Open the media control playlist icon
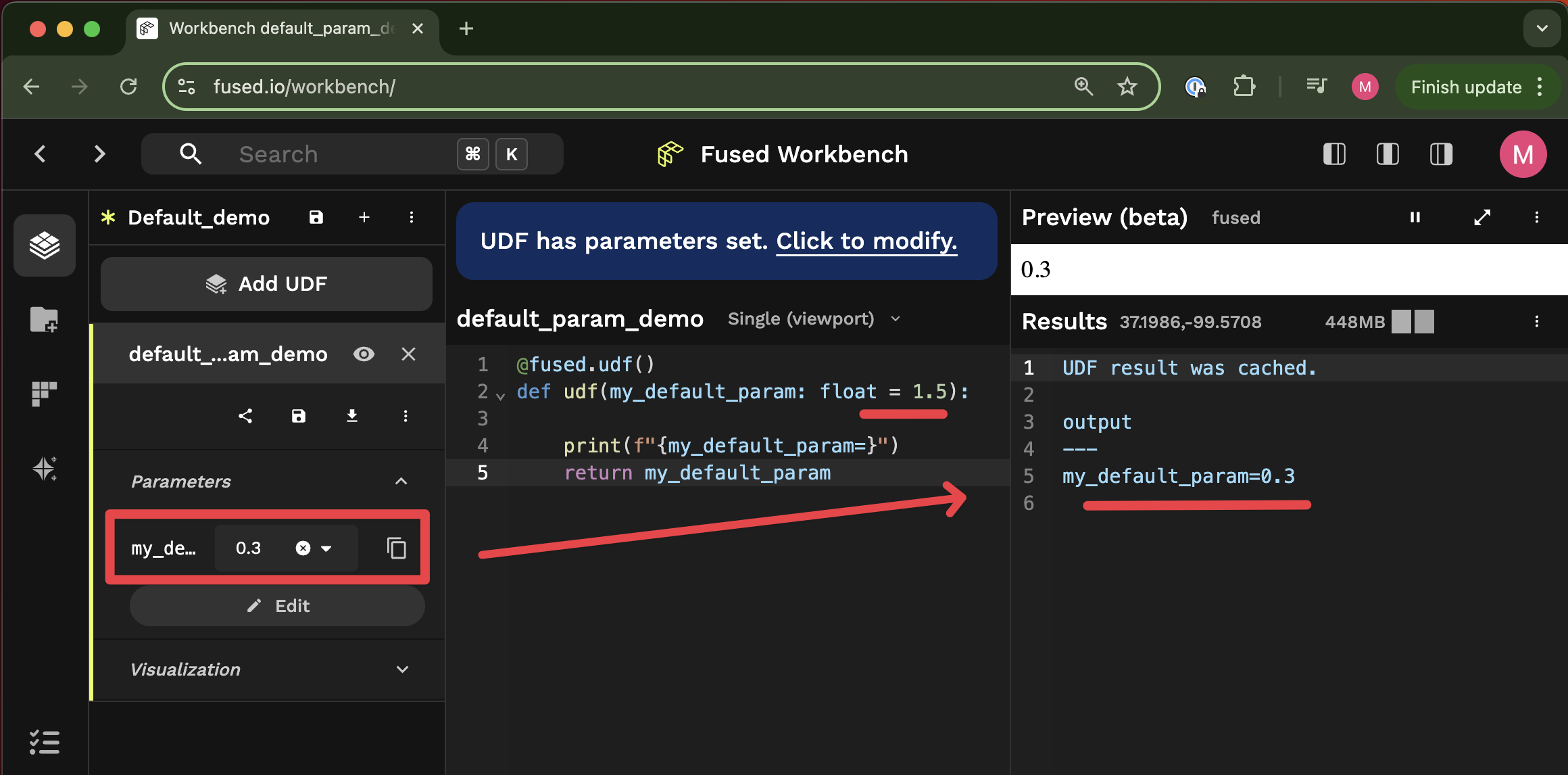The width and height of the screenshot is (1568, 775). click(x=1317, y=87)
